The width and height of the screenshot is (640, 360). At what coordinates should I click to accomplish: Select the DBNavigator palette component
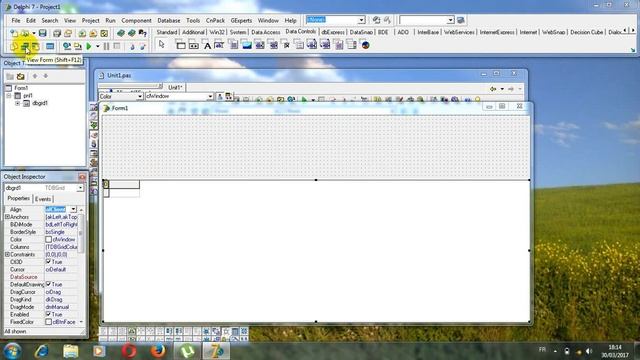click(193, 45)
